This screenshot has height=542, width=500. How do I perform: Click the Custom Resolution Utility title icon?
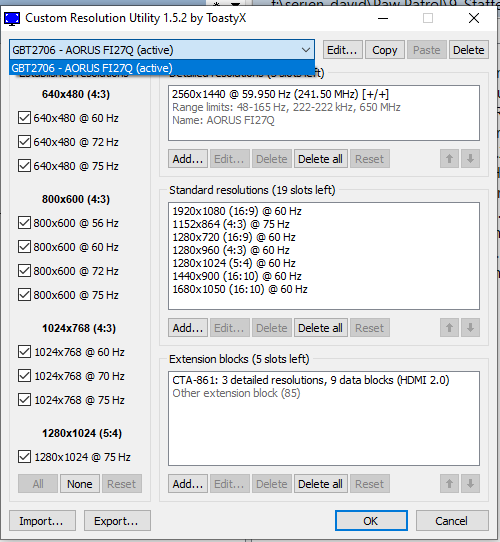point(12,18)
